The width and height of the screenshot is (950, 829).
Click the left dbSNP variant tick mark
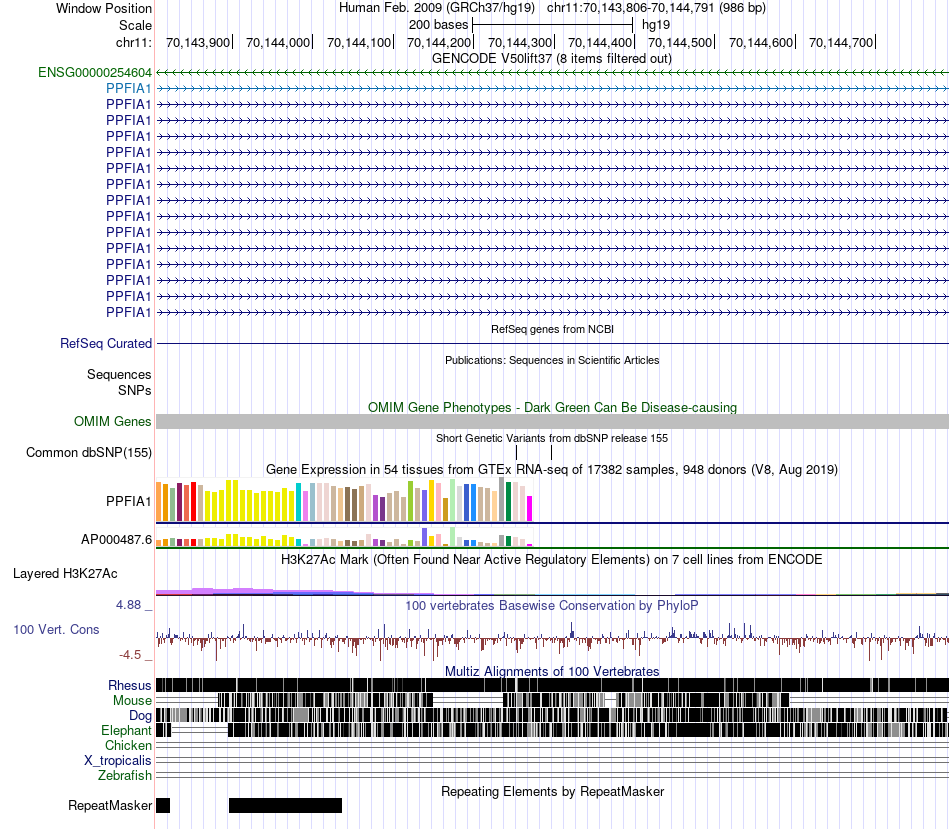tap(516, 453)
